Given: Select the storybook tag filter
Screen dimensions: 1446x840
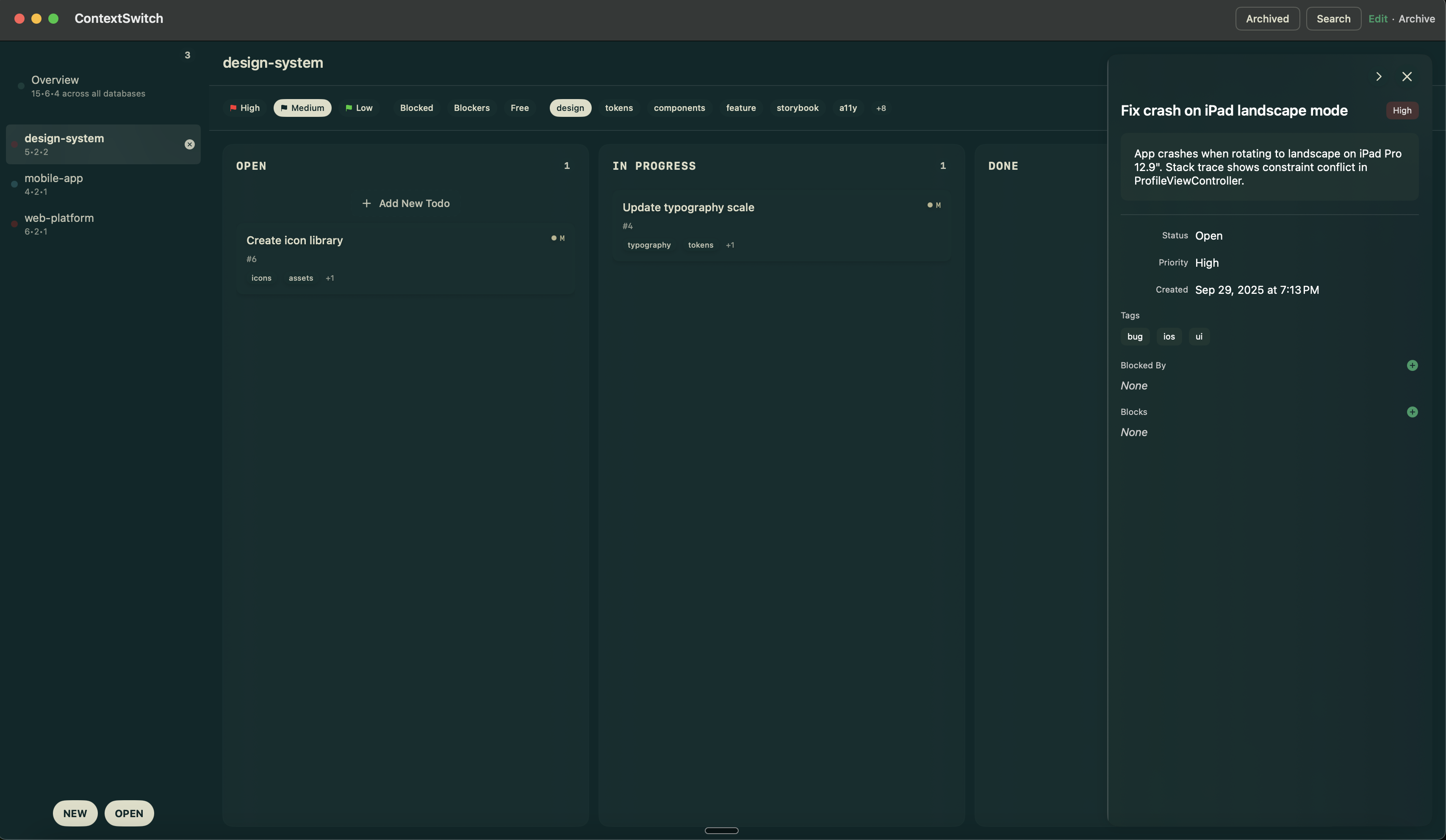Looking at the screenshot, I should (797, 108).
